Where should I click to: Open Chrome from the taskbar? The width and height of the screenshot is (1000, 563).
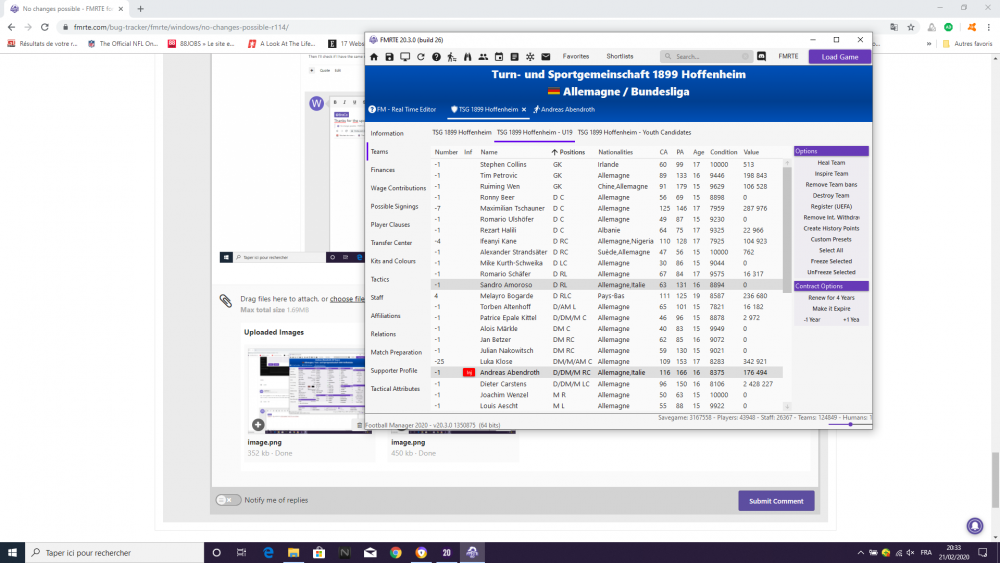coord(395,553)
